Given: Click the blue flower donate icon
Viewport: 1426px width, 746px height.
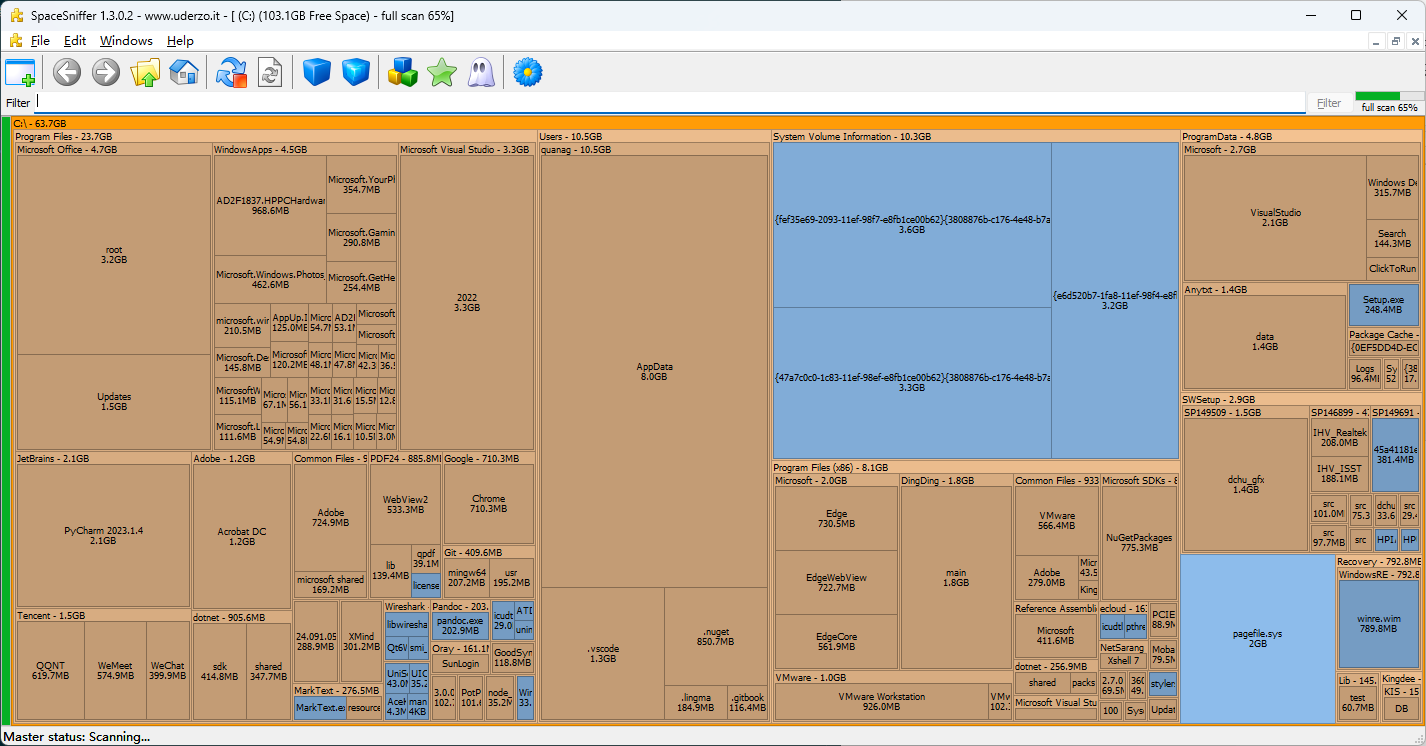Looking at the screenshot, I should click(x=527, y=73).
